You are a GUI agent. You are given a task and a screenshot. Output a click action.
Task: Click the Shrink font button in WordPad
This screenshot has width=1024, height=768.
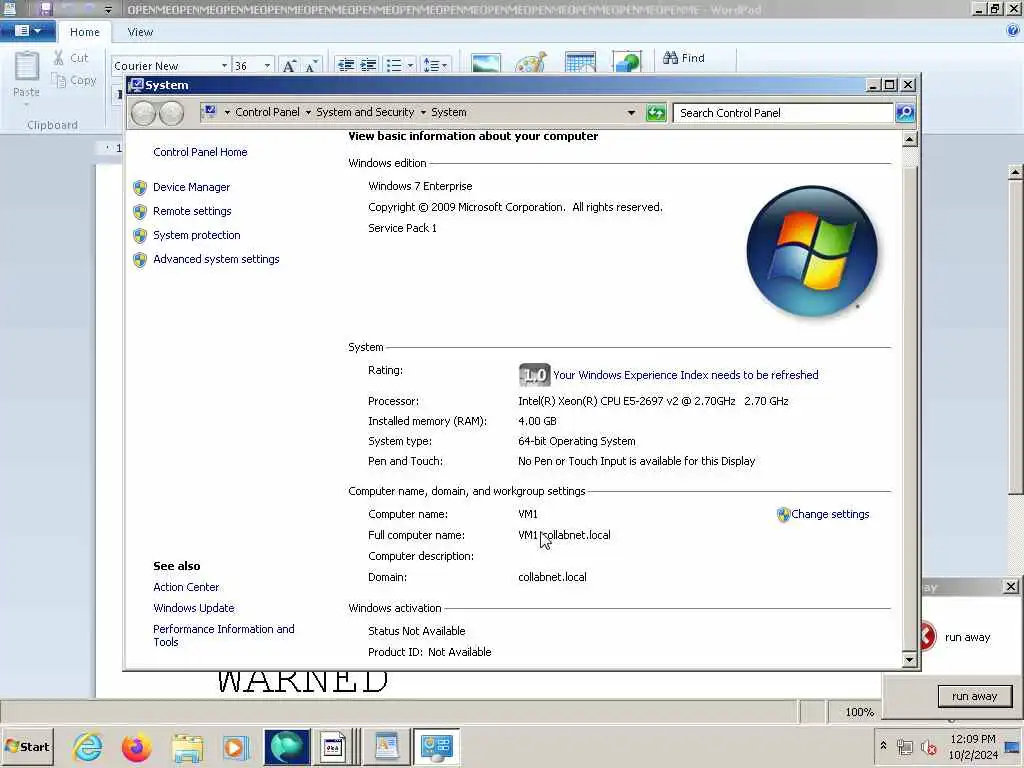(311, 65)
